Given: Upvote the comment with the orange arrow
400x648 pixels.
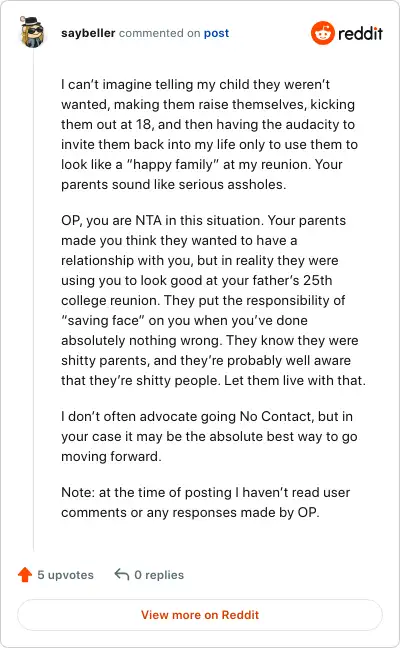Looking at the screenshot, I should [25, 574].
